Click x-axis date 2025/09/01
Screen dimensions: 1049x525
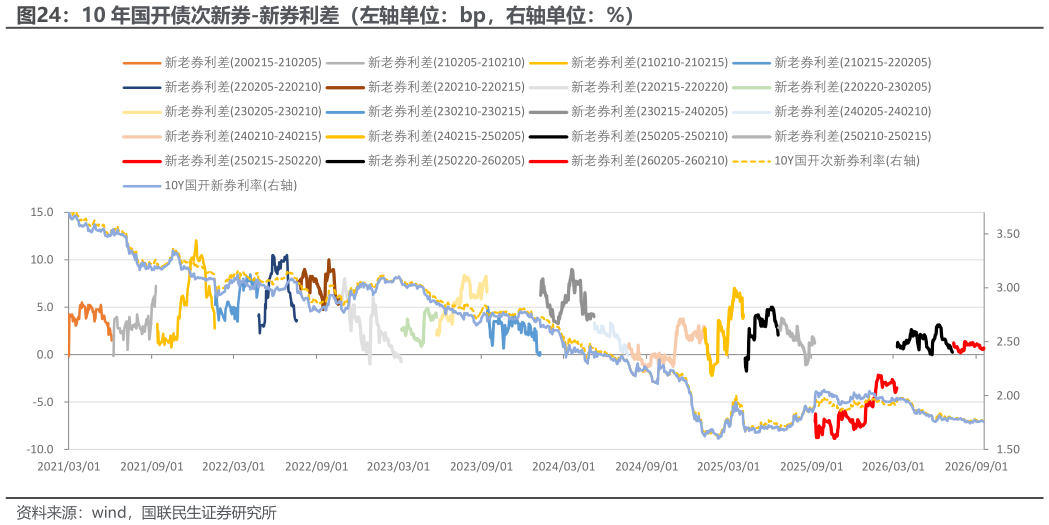811,467
